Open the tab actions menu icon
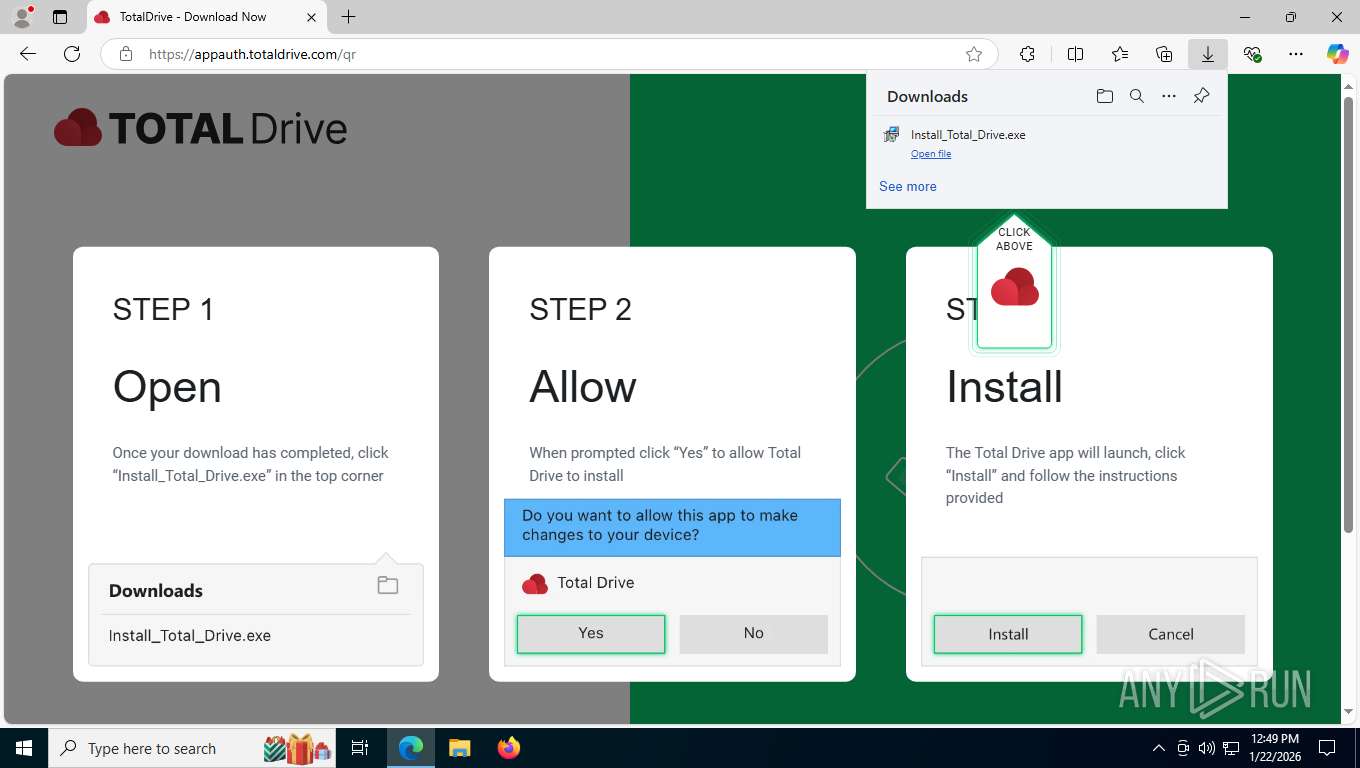The image size is (1360, 768). 60,17
